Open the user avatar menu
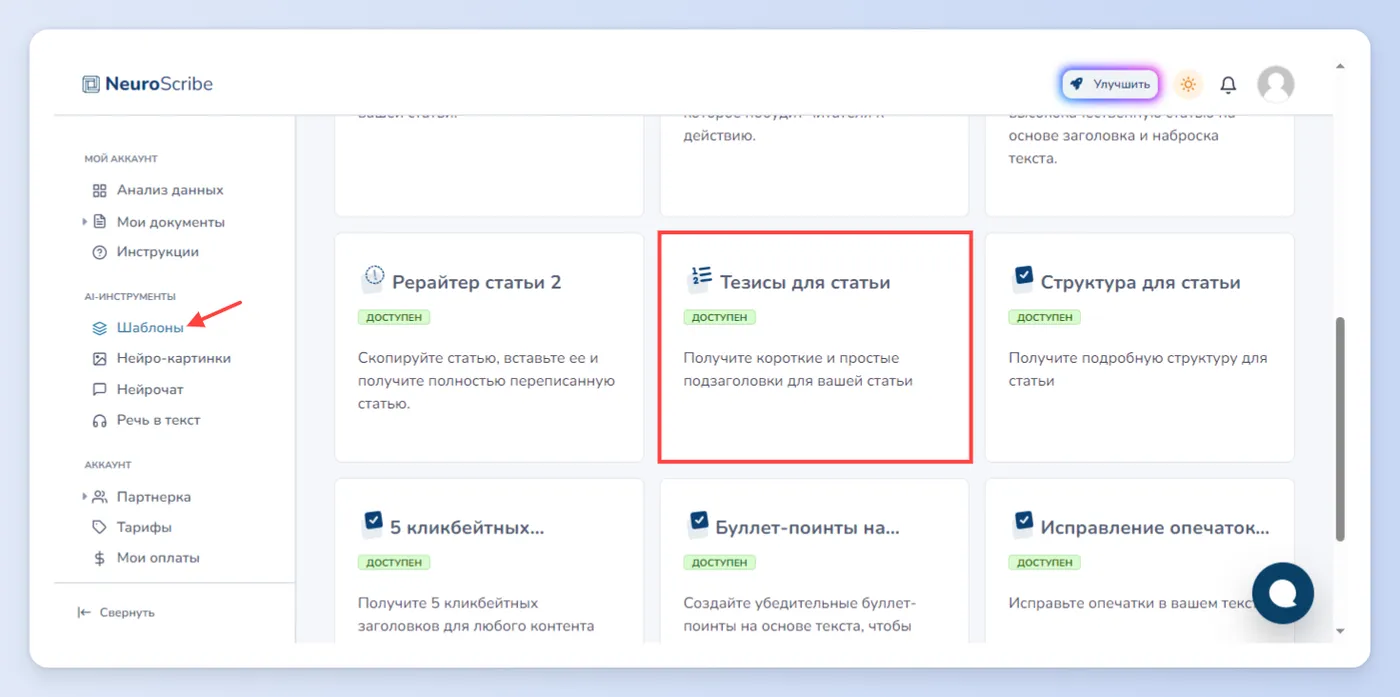Image resolution: width=1400 pixels, height=697 pixels. (1276, 84)
